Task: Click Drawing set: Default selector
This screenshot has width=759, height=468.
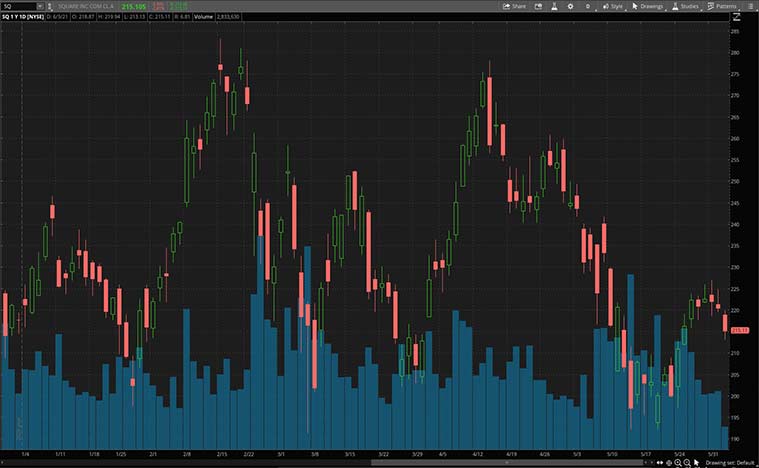Action: tap(731, 463)
